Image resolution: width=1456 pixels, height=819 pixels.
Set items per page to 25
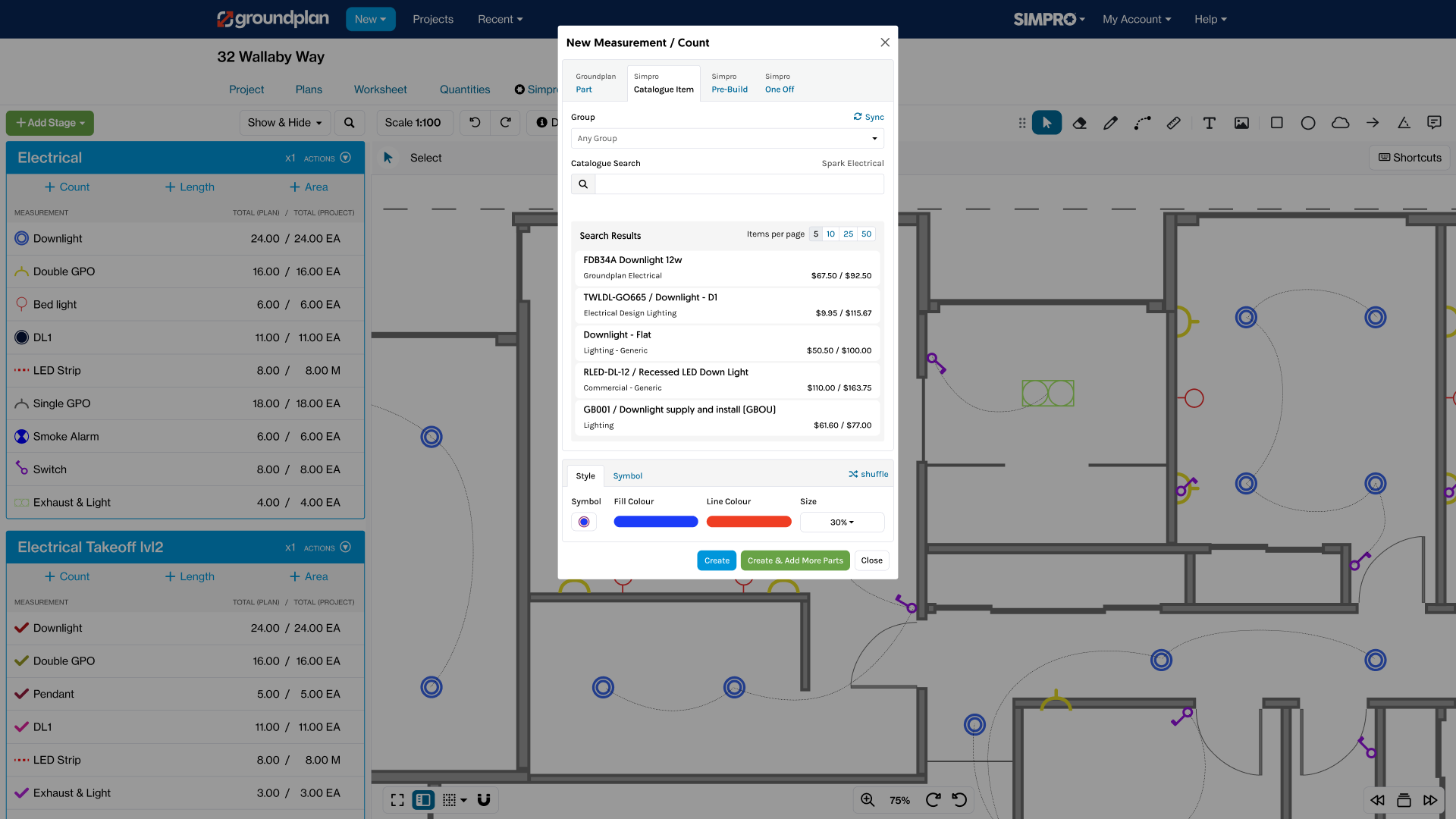(x=848, y=234)
